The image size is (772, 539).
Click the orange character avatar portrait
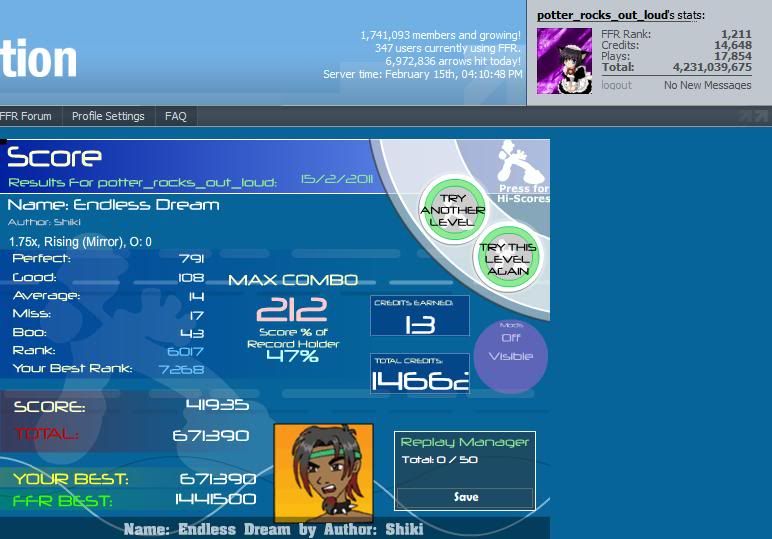[x=323, y=473]
